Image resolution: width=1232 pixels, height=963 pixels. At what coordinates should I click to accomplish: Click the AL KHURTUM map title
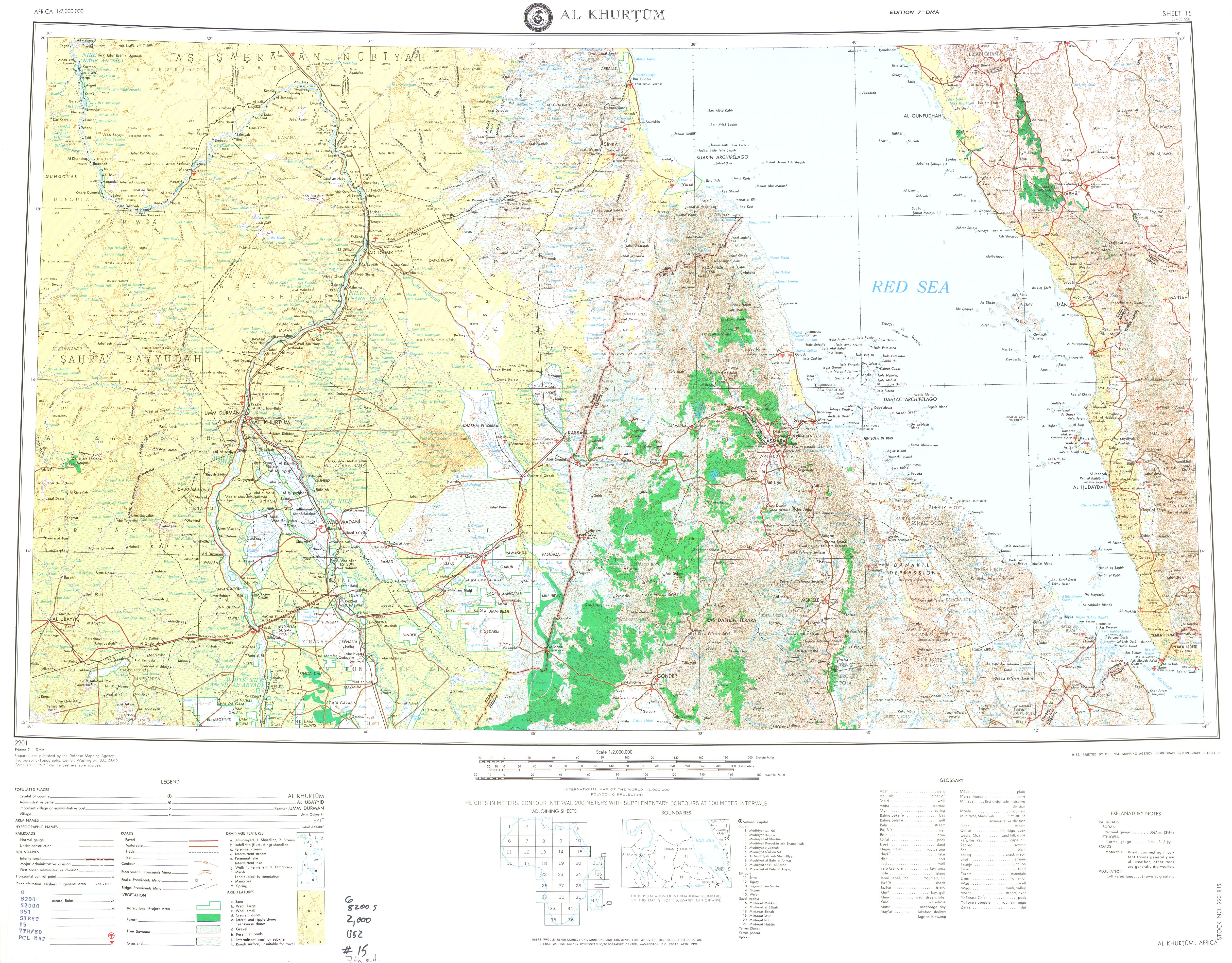click(612, 15)
